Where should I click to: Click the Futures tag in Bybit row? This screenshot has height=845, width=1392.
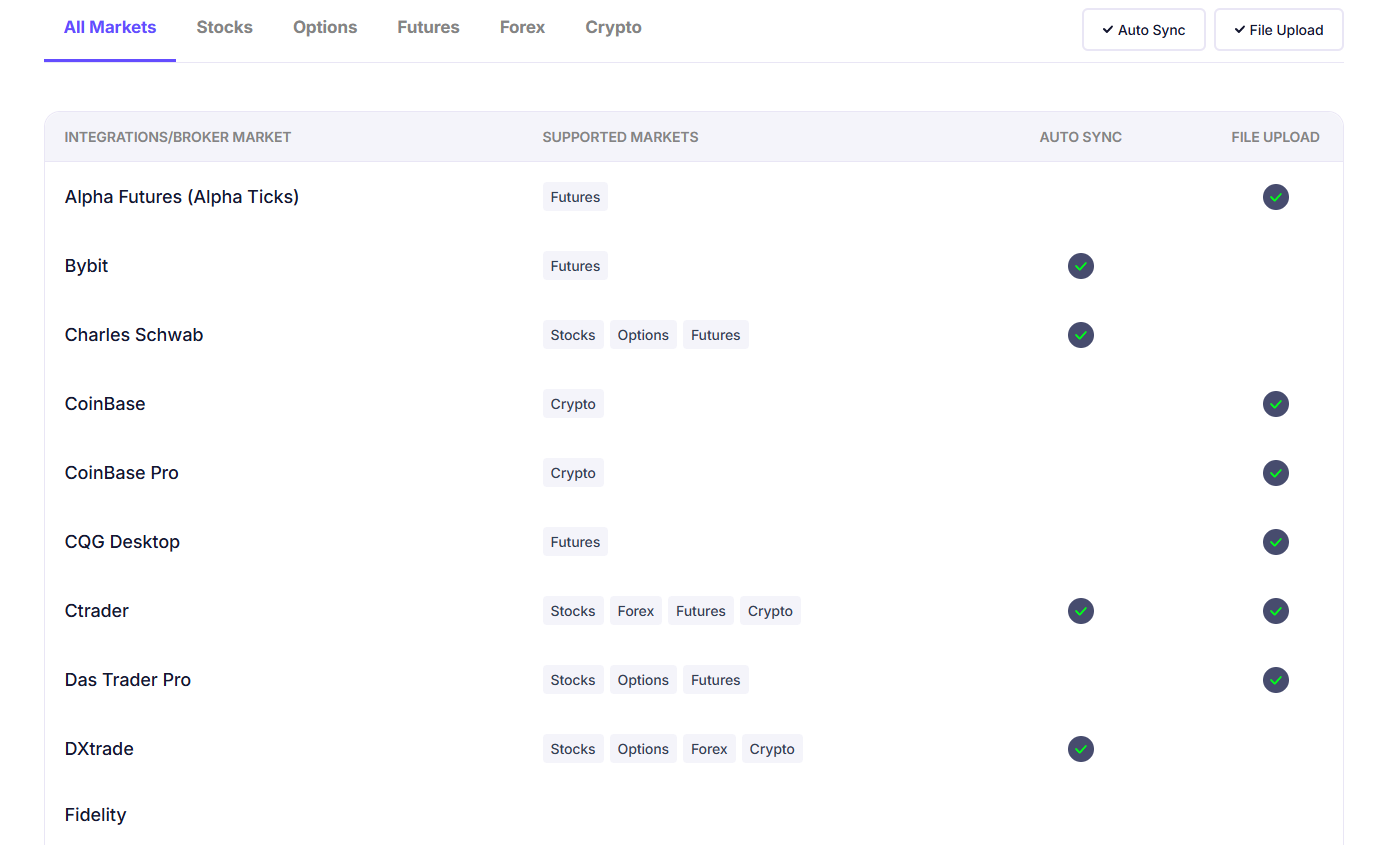pyautogui.click(x=575, y=266)
